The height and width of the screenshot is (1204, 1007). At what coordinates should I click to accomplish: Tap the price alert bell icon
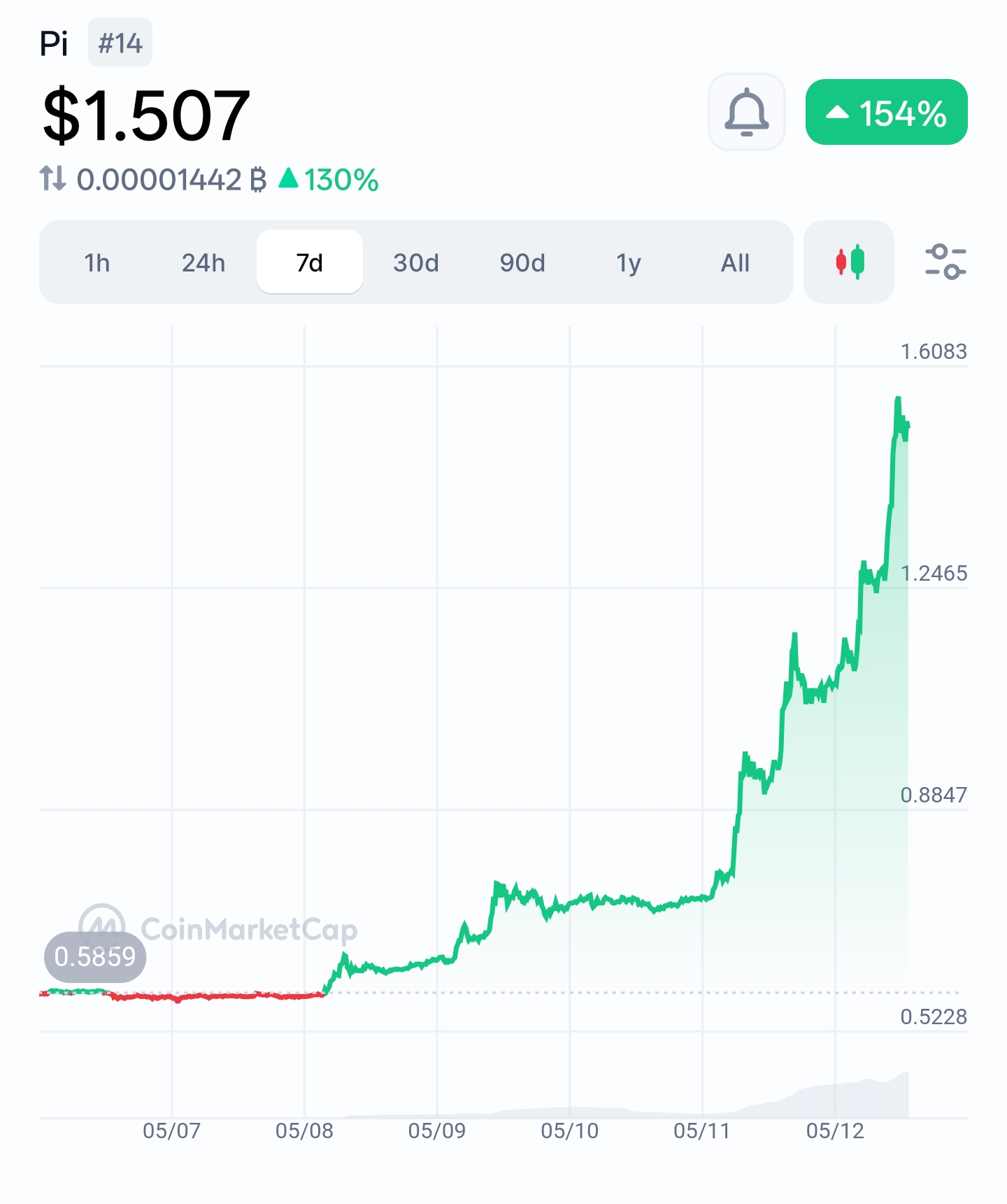pos(746,112)
